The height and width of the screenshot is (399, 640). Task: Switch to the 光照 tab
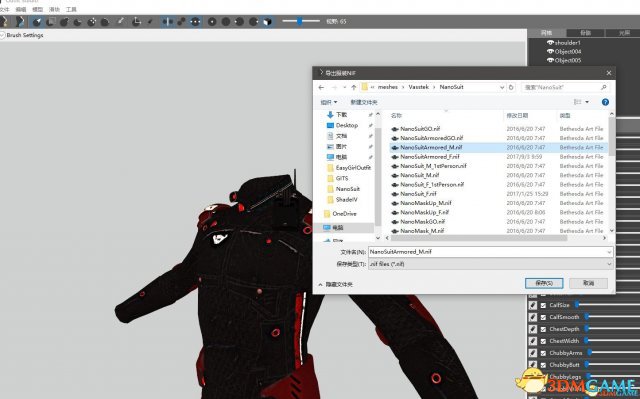tap(623, 33)
